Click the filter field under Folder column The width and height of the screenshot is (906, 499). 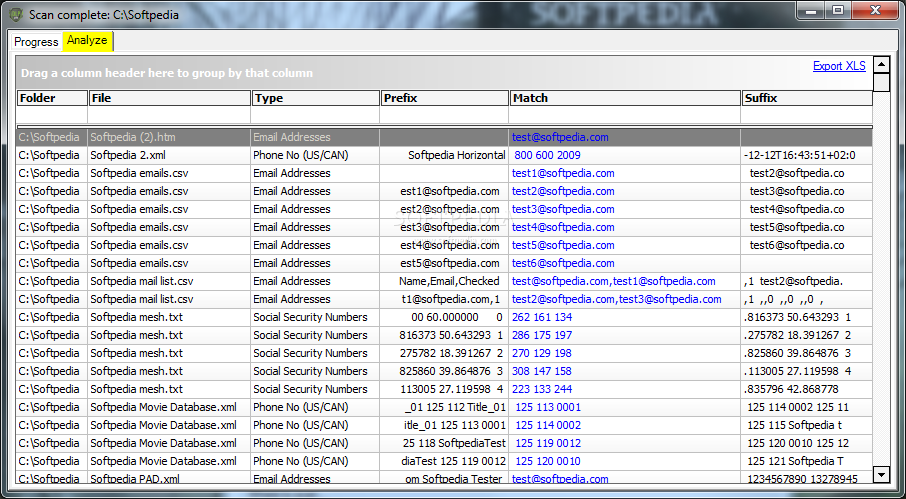[x=52, y=115]
